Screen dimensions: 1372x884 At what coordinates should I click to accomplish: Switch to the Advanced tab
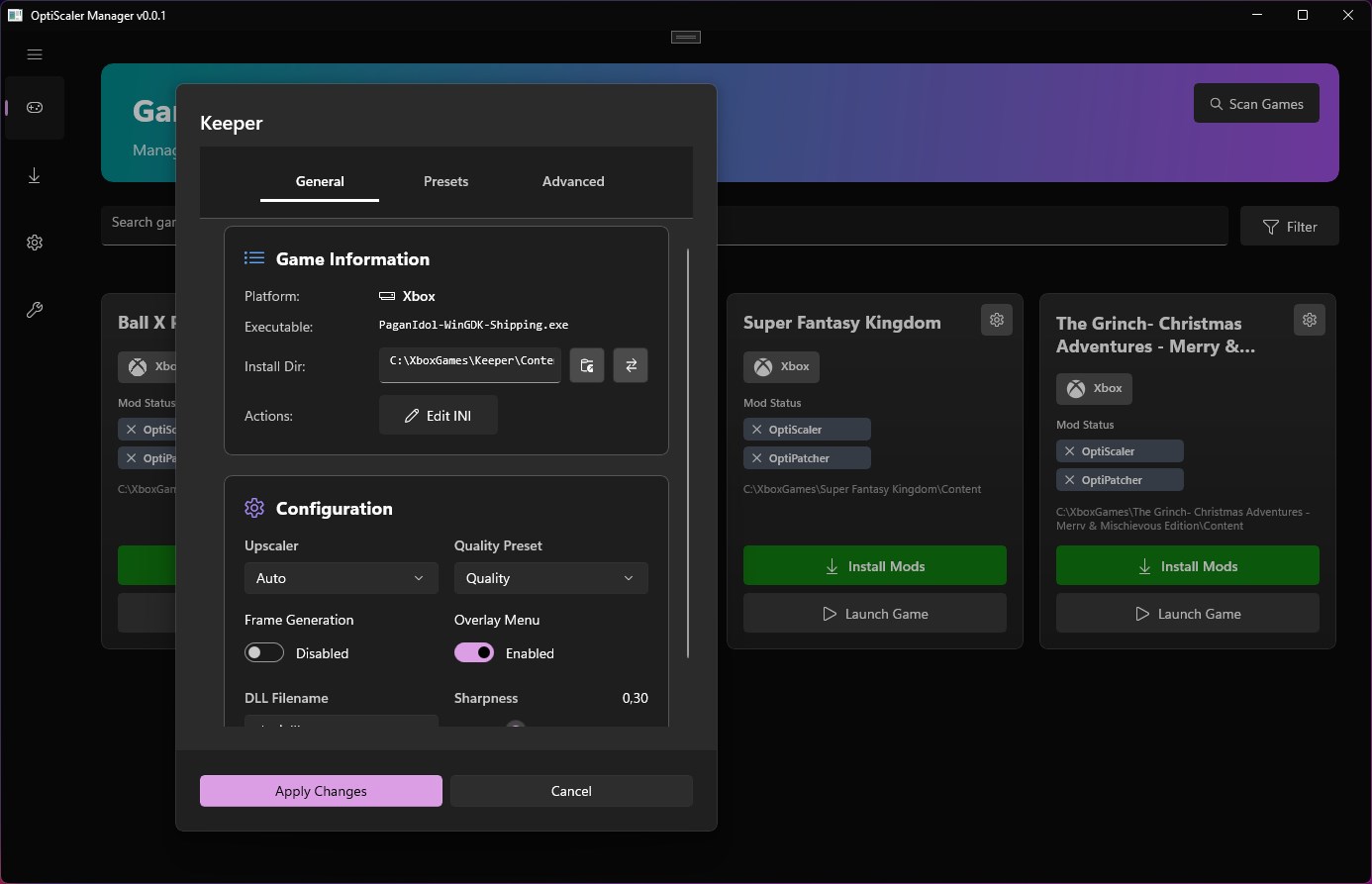573,181
